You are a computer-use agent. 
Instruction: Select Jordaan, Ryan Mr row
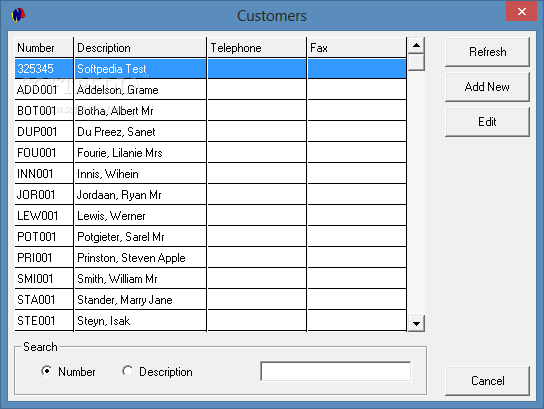click(141, 195)
